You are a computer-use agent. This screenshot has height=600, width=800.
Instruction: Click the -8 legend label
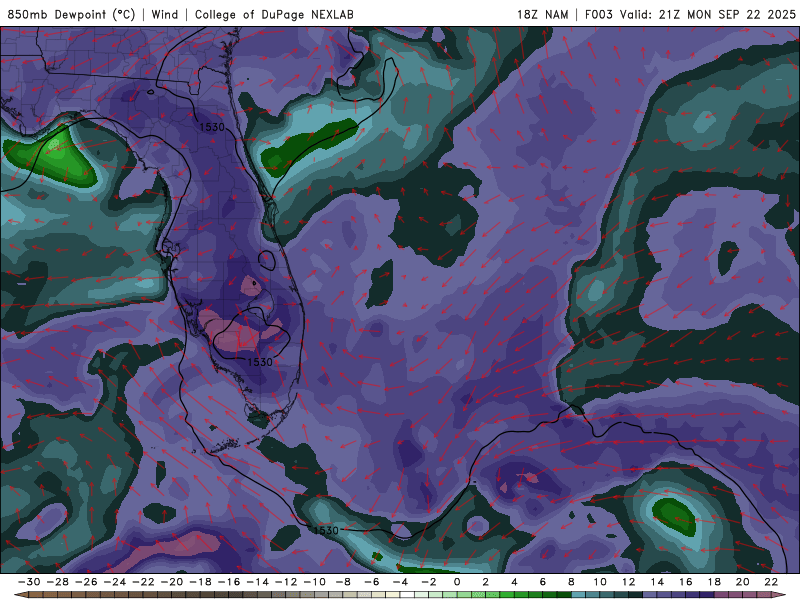tap(343, 582)
